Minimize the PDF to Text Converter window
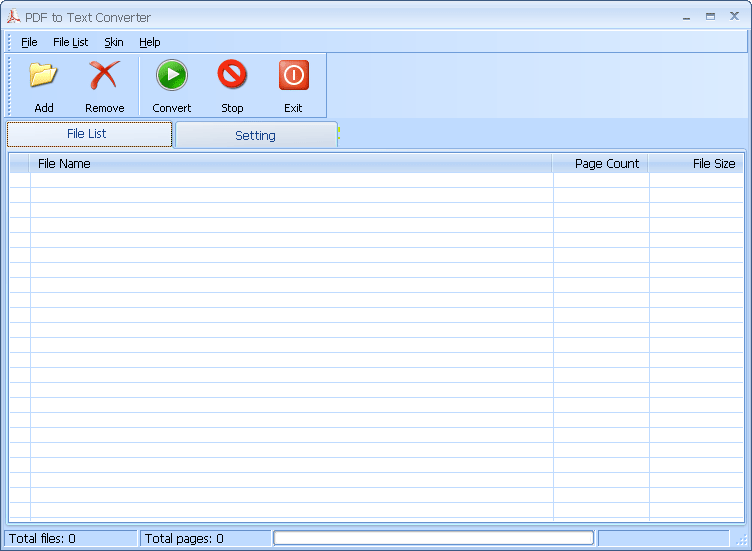The height and width of the screenshot is (551, 752). click(687, 17)
